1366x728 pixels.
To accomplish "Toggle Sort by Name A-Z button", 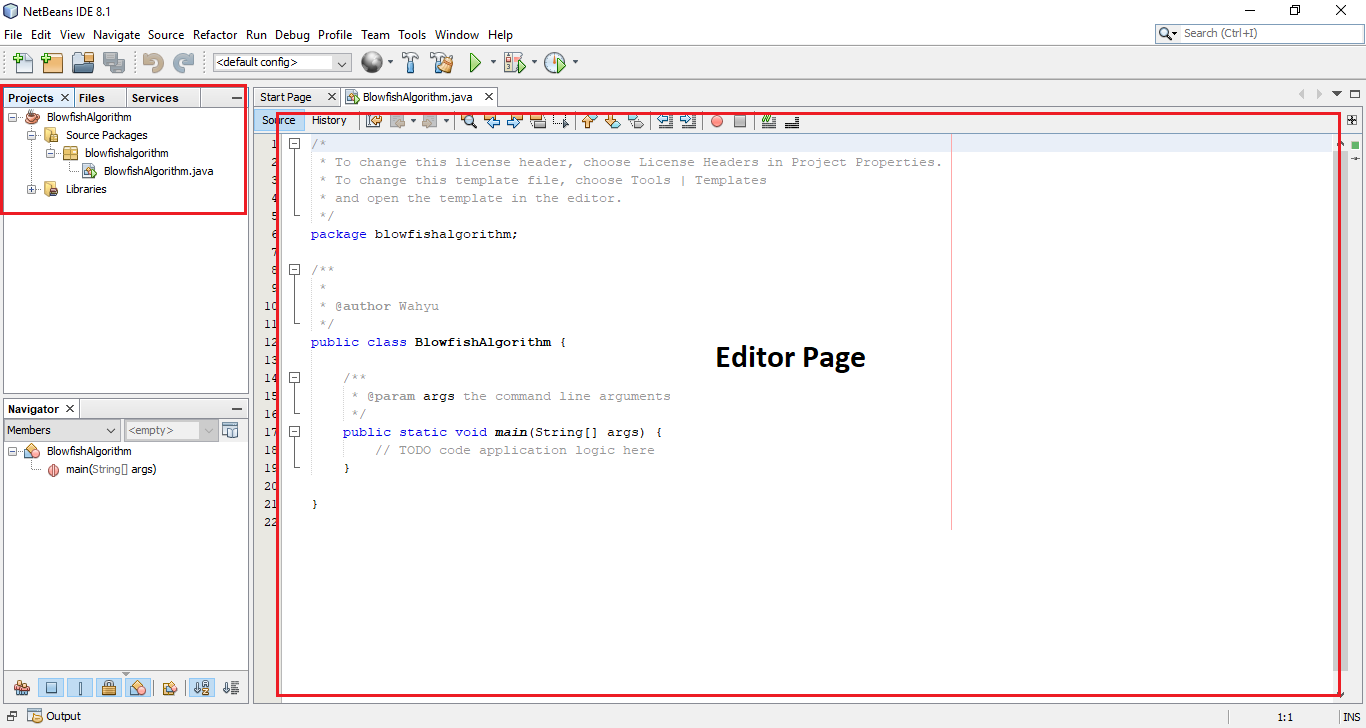I will tap(201, 687).
